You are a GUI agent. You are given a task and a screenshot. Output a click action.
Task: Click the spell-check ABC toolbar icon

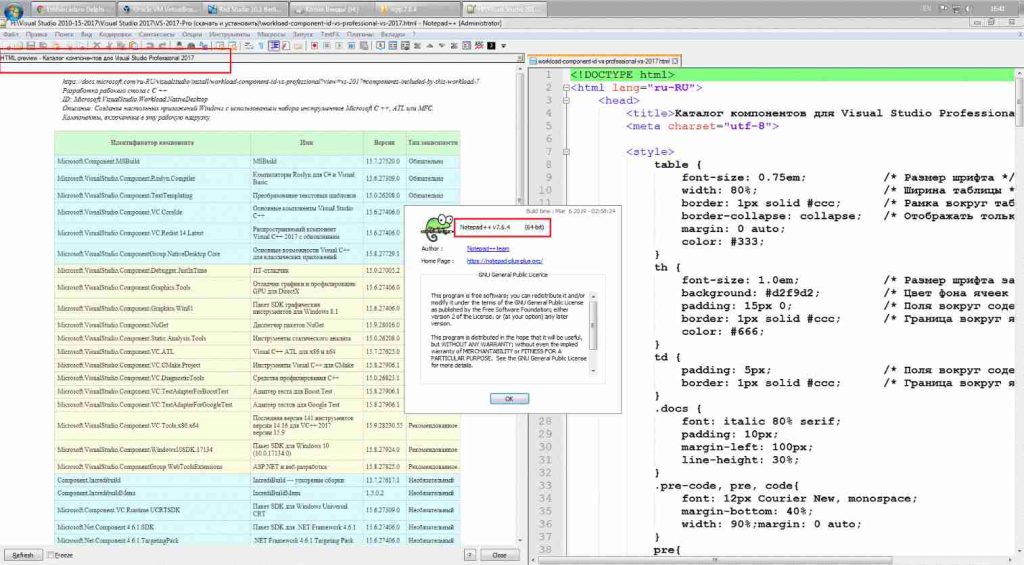coord(479,46)
